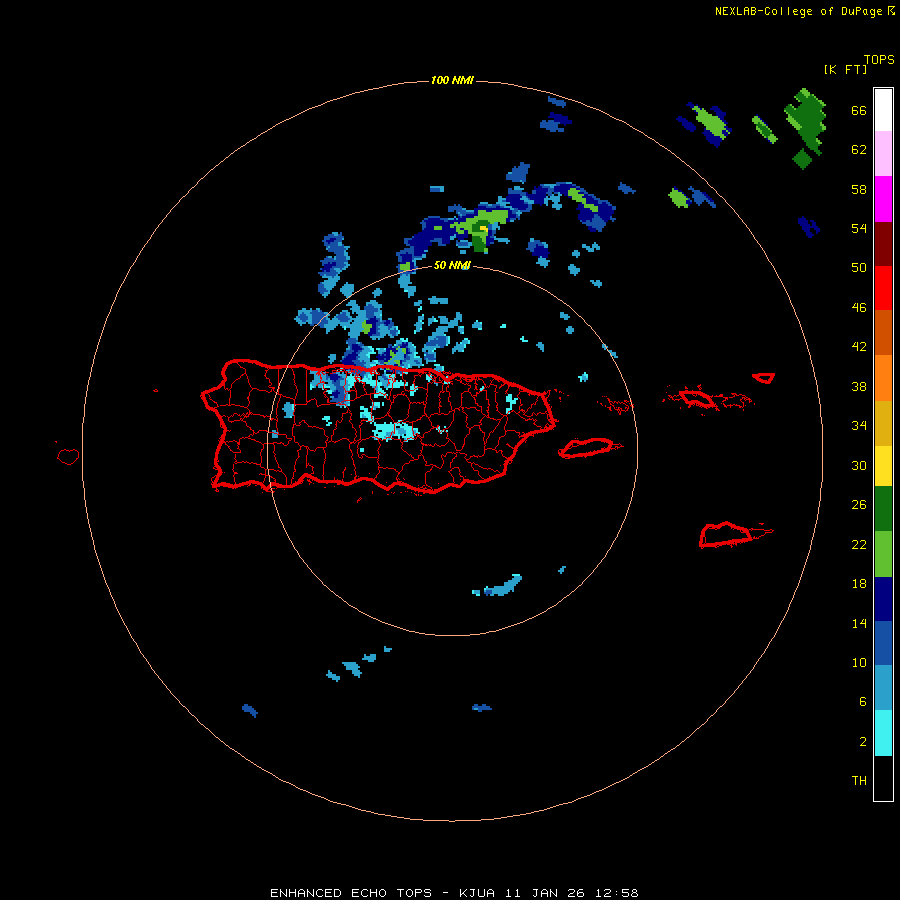The image size is (900, 900).
Task: Click the Vieques island outline
Action: coord(589,447)
